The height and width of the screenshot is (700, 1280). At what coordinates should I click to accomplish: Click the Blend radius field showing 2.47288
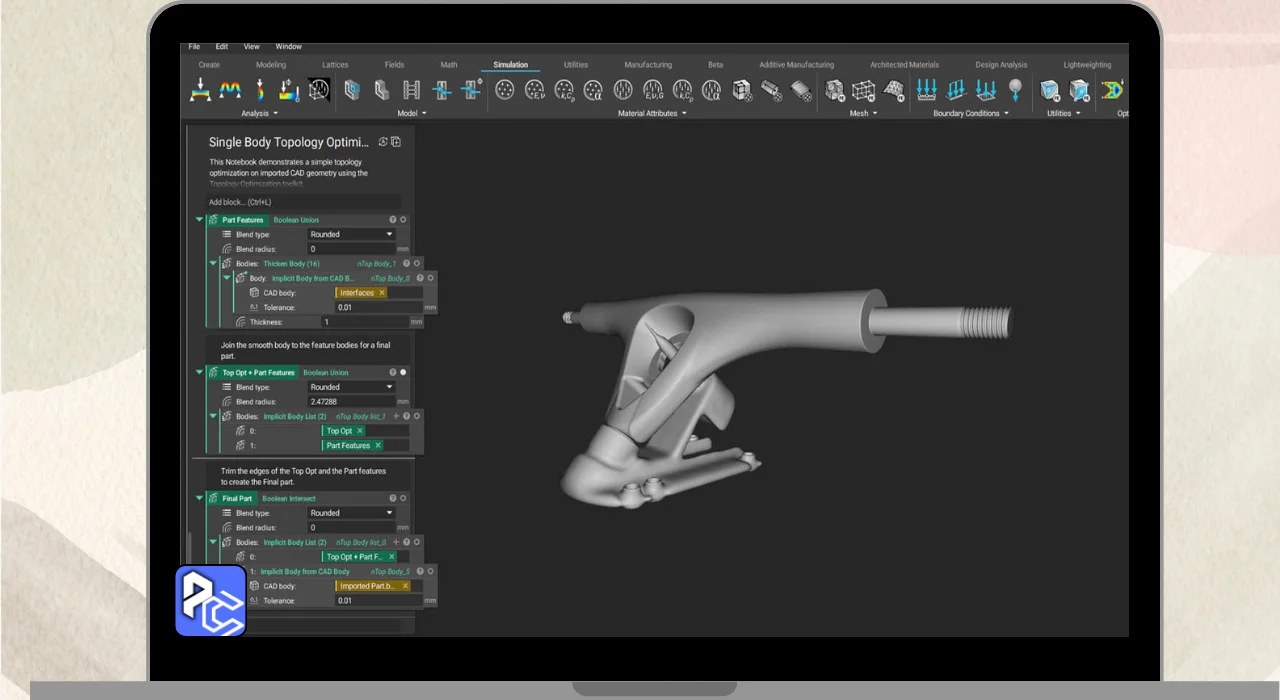(351, 402)
